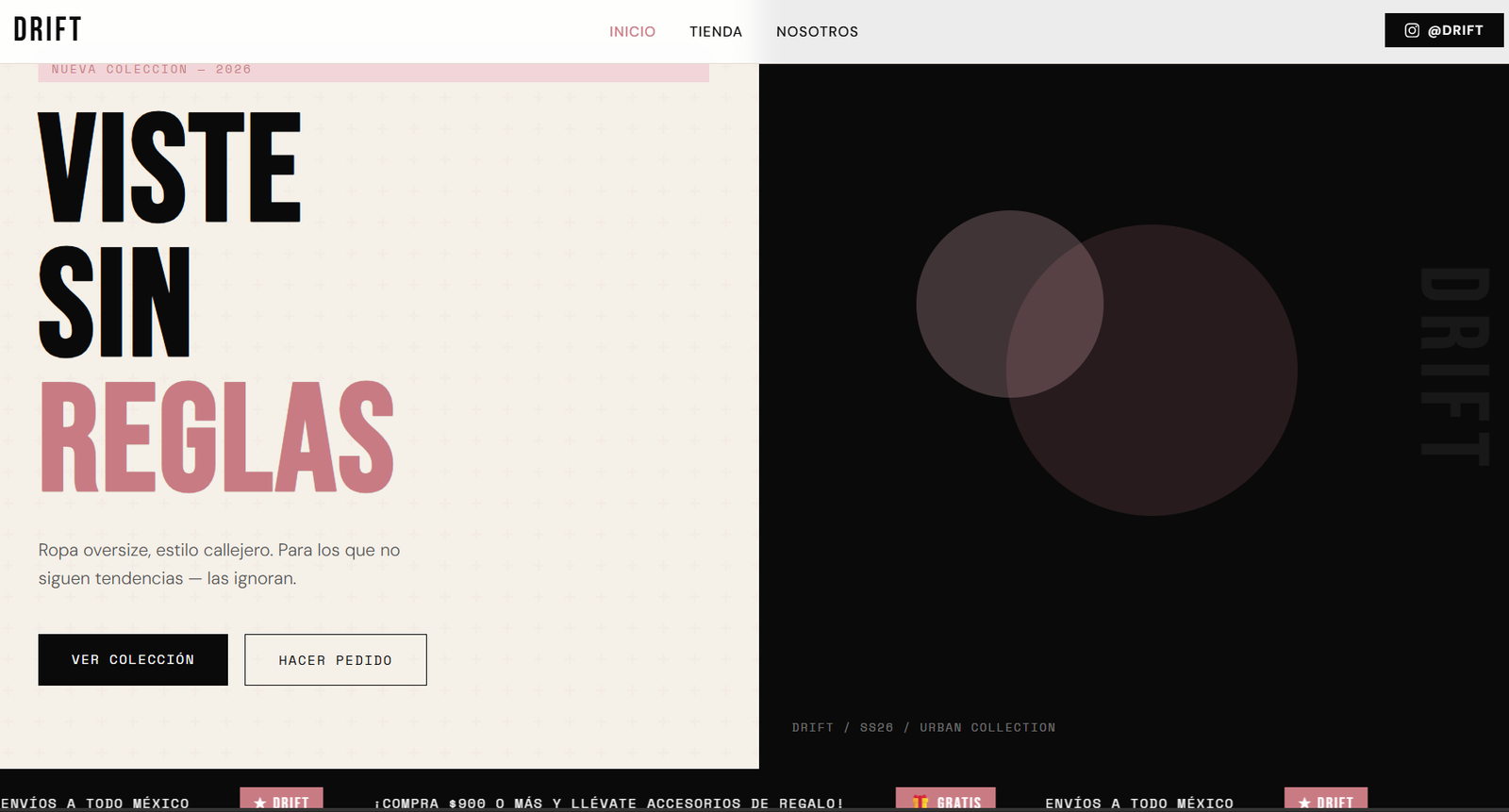
Task: Click the DRIFT logo in the header
Action: 47,30
